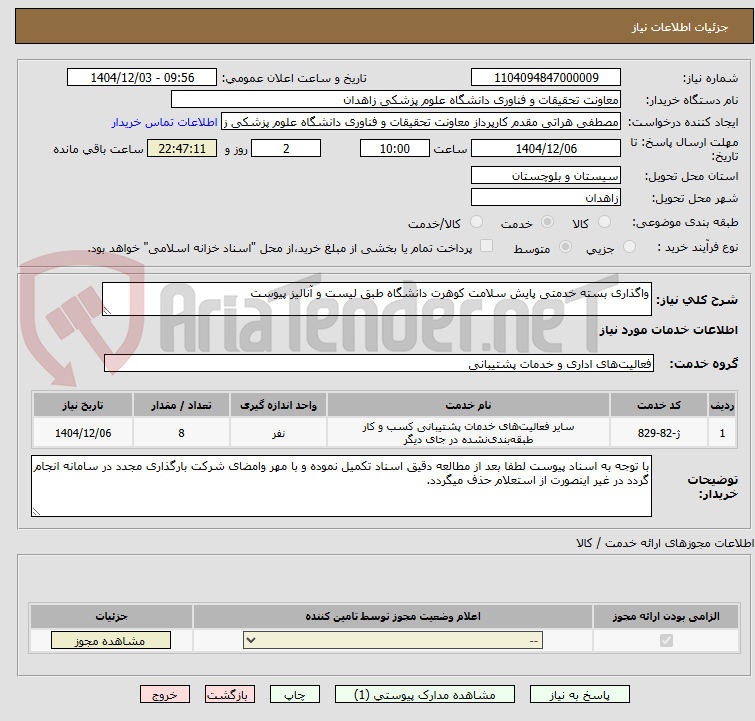The width and height of the screenshot is (755, 721).
Task: Click the تعداد / مقدار column header
Action: 181,405
